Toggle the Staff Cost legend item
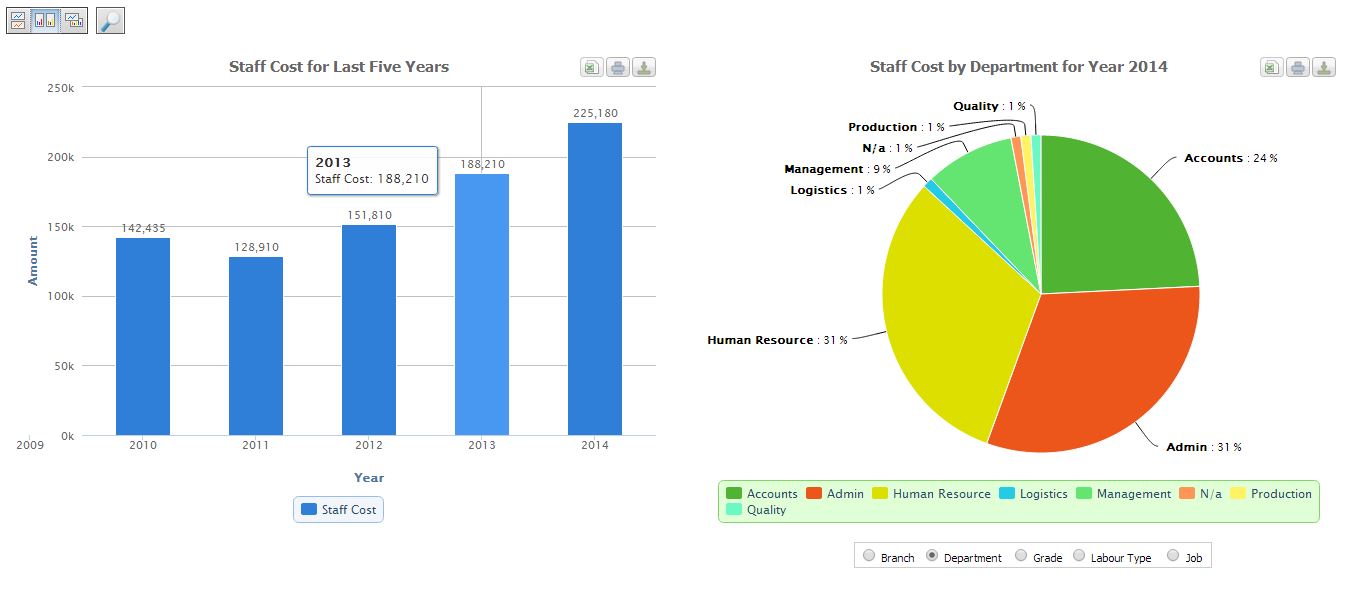 339,510
